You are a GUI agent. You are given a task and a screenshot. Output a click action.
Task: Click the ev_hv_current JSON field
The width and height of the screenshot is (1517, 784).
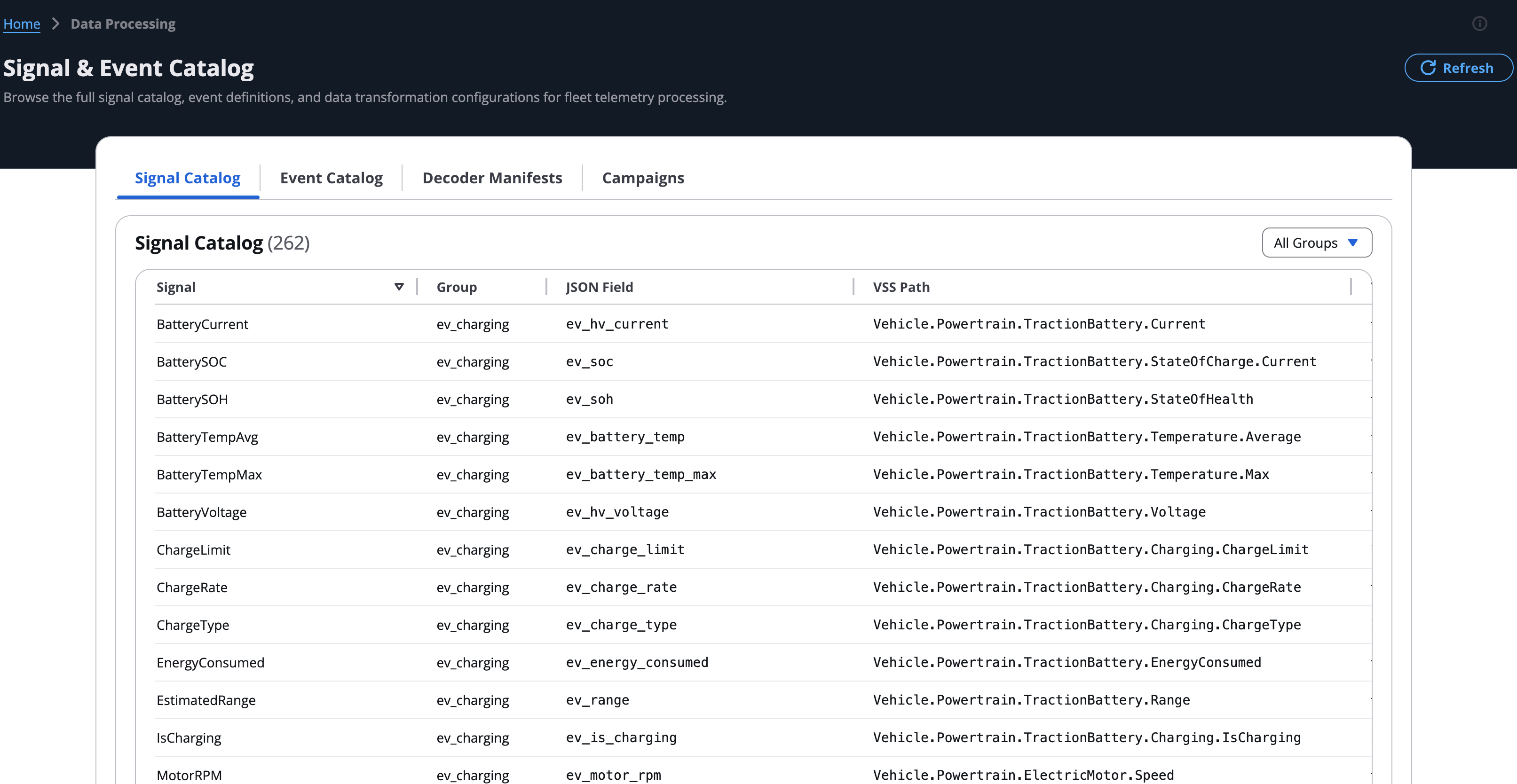[x=617, y=324]
